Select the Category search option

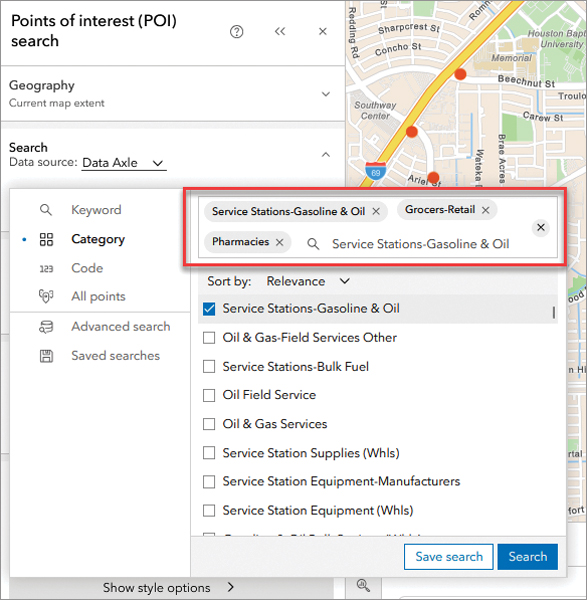point(98,239)
